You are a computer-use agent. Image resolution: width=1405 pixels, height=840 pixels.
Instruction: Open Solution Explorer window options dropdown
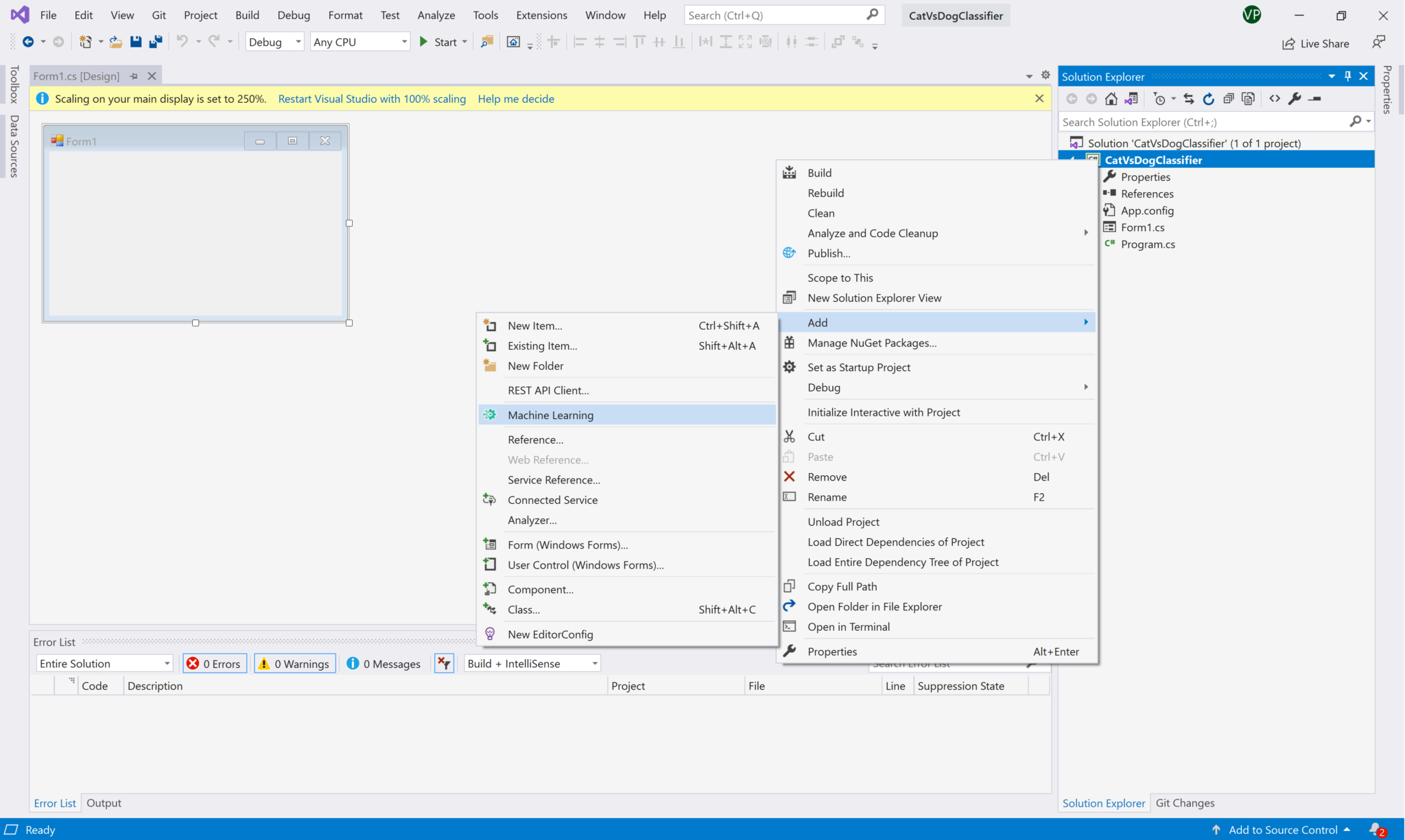[x=1332, y=76]
